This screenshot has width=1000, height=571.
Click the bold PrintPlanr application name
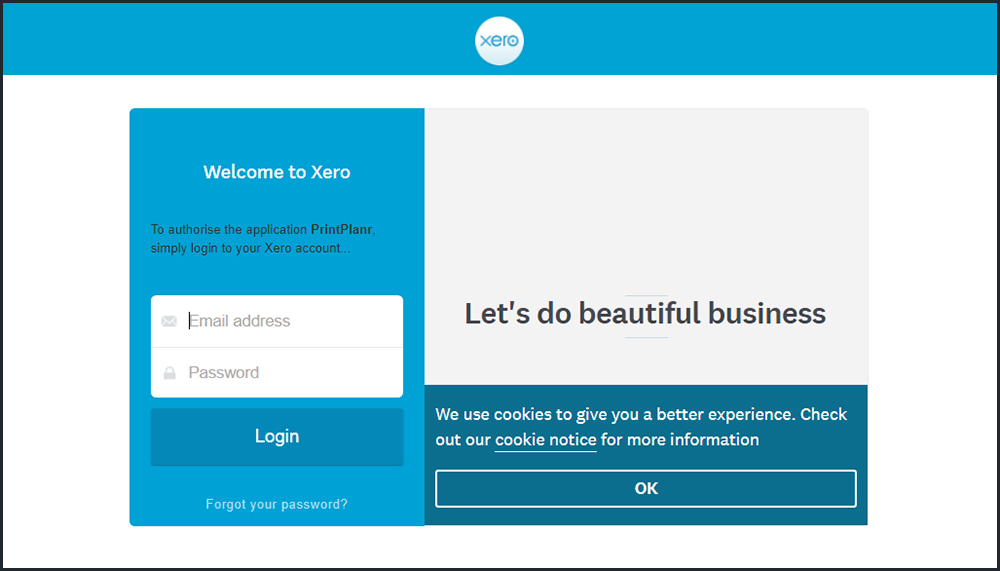tap(342, 229)
